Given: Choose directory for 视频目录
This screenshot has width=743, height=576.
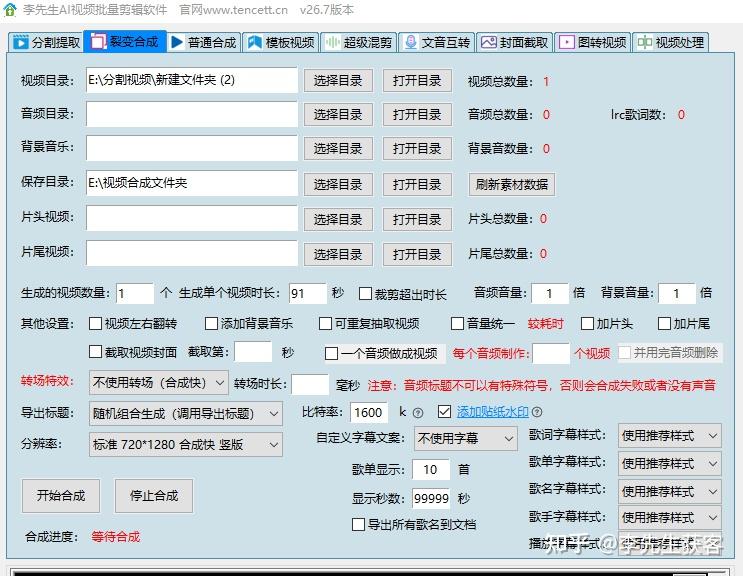Looking at the screenshot, I should point(338,81).
